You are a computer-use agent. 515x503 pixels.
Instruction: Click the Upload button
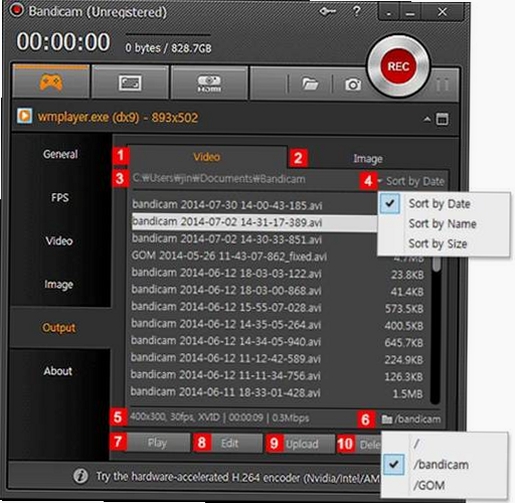(302, 444)
